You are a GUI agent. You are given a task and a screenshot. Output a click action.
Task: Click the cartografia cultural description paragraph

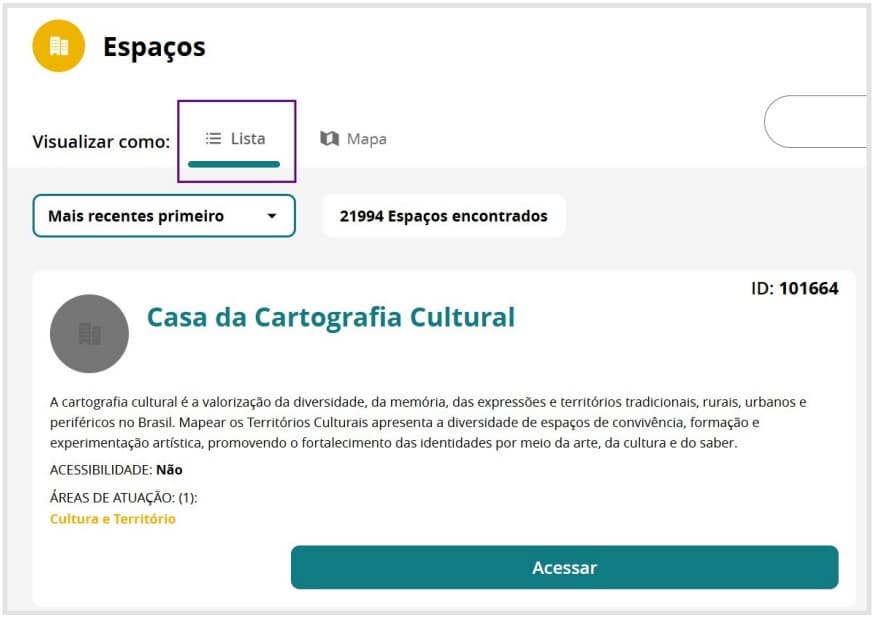[x=428, y=422]
